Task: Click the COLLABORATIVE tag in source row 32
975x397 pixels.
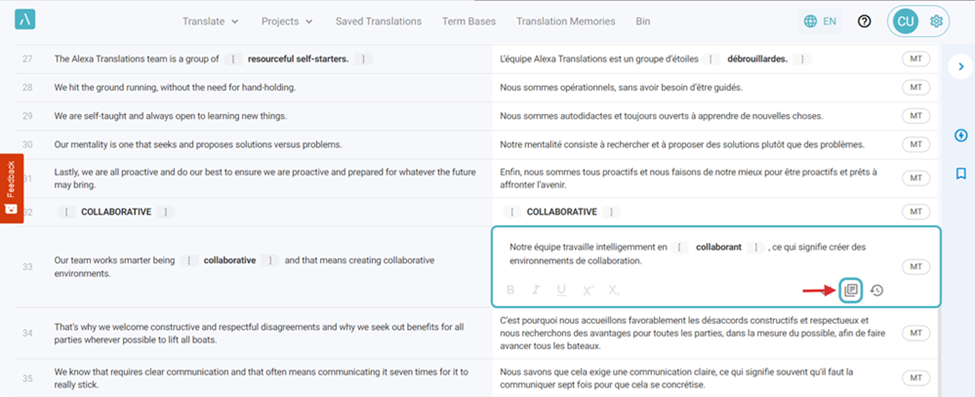Action: (x=116, y=212)
